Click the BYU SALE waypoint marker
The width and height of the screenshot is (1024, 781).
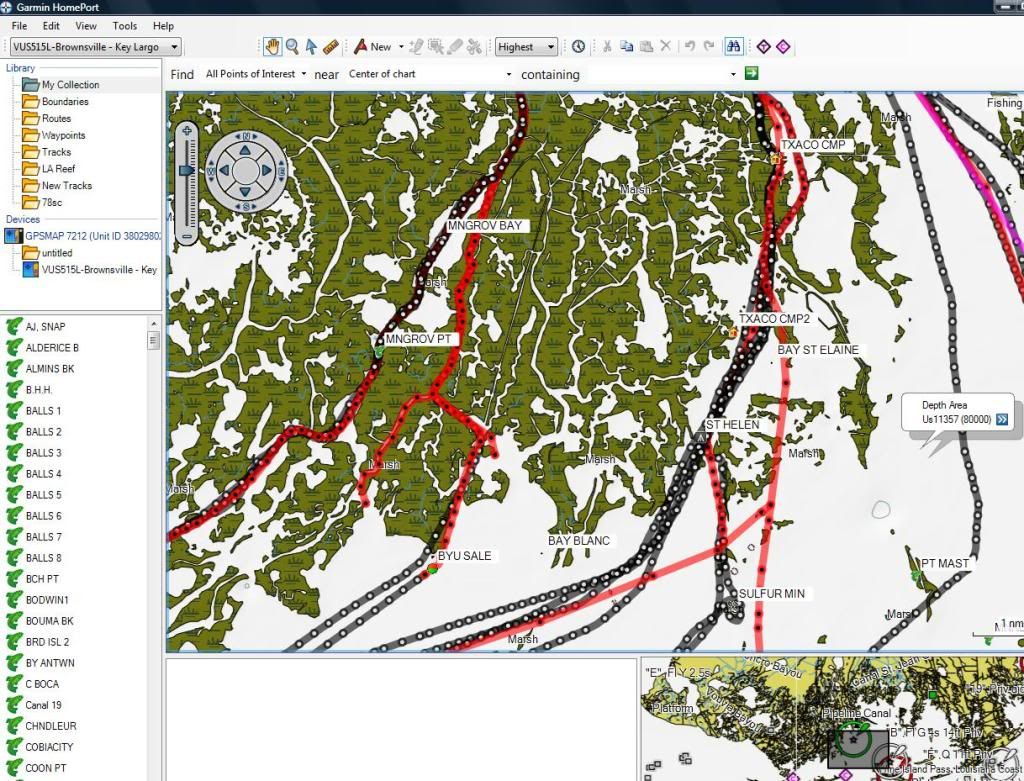point(432,569)
